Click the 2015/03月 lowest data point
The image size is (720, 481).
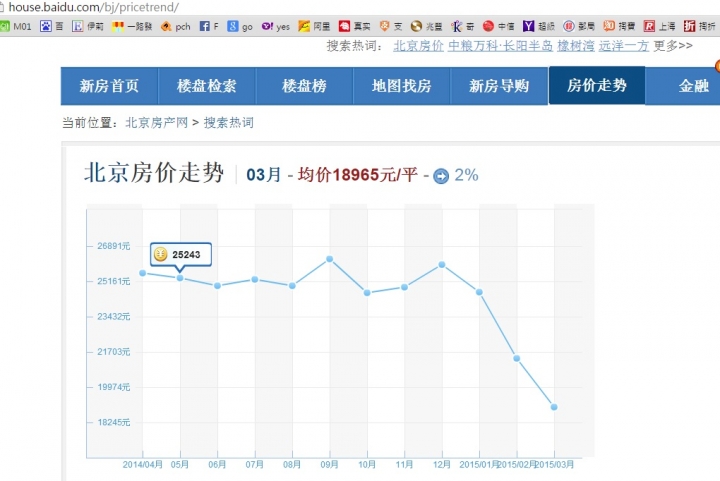554,407
